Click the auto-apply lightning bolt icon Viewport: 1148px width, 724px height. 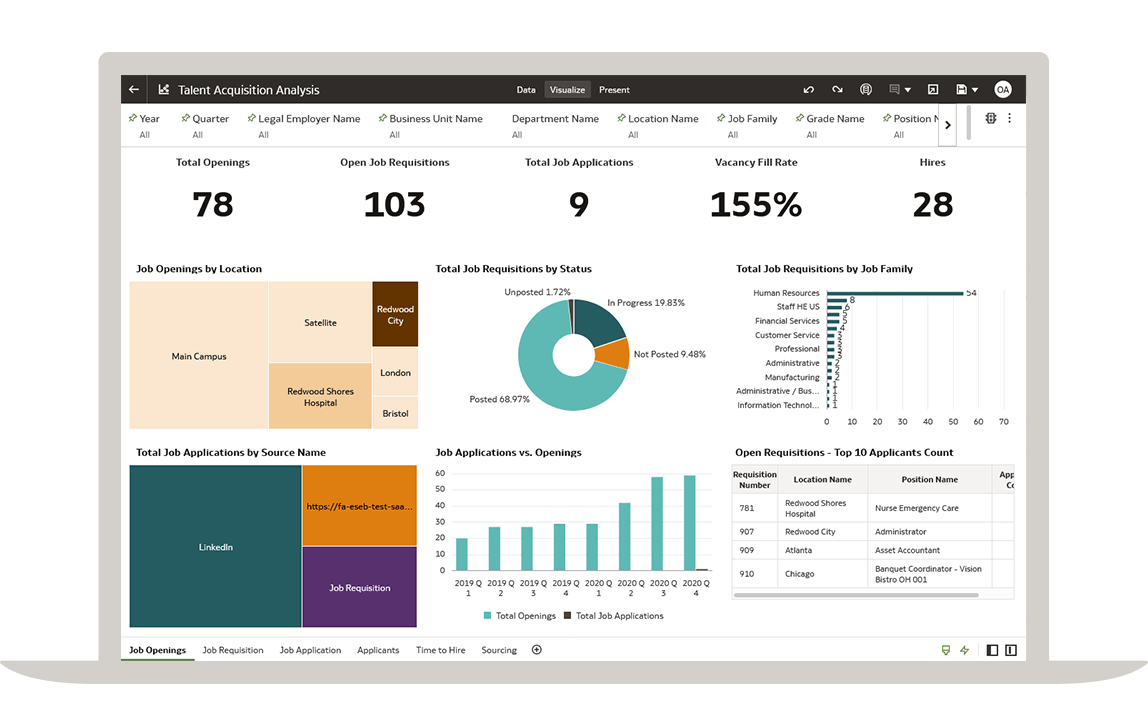point(965,650)
